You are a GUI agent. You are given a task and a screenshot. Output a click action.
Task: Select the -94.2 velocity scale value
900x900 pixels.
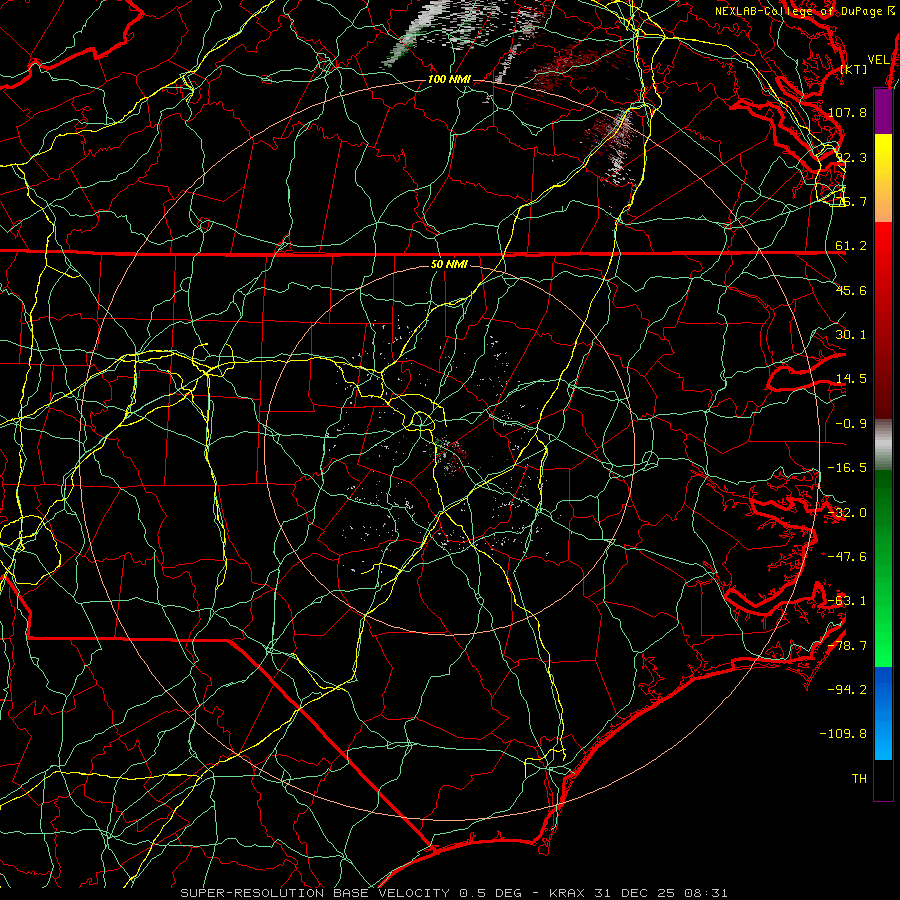848,690
